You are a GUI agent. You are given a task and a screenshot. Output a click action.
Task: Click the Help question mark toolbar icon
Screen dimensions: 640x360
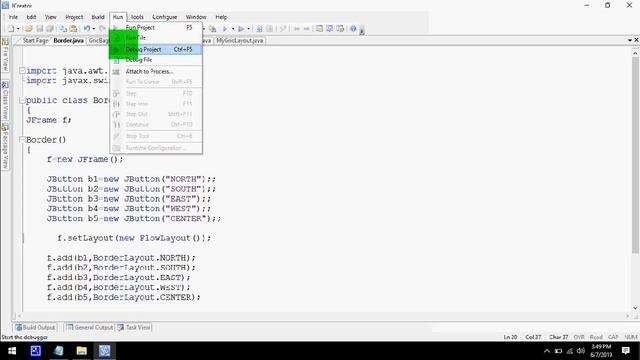[353, 29]
